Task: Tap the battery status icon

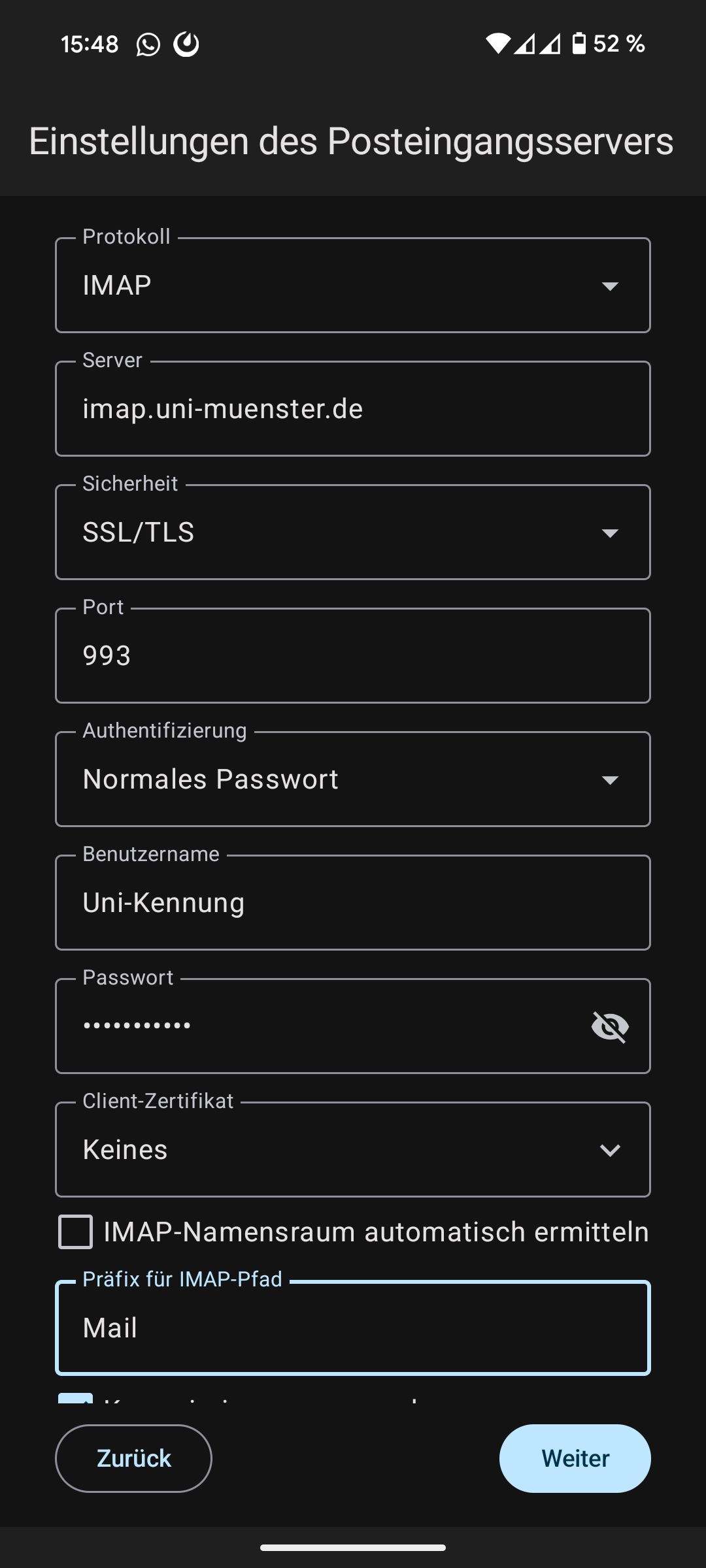Action: tap(579, 44)
